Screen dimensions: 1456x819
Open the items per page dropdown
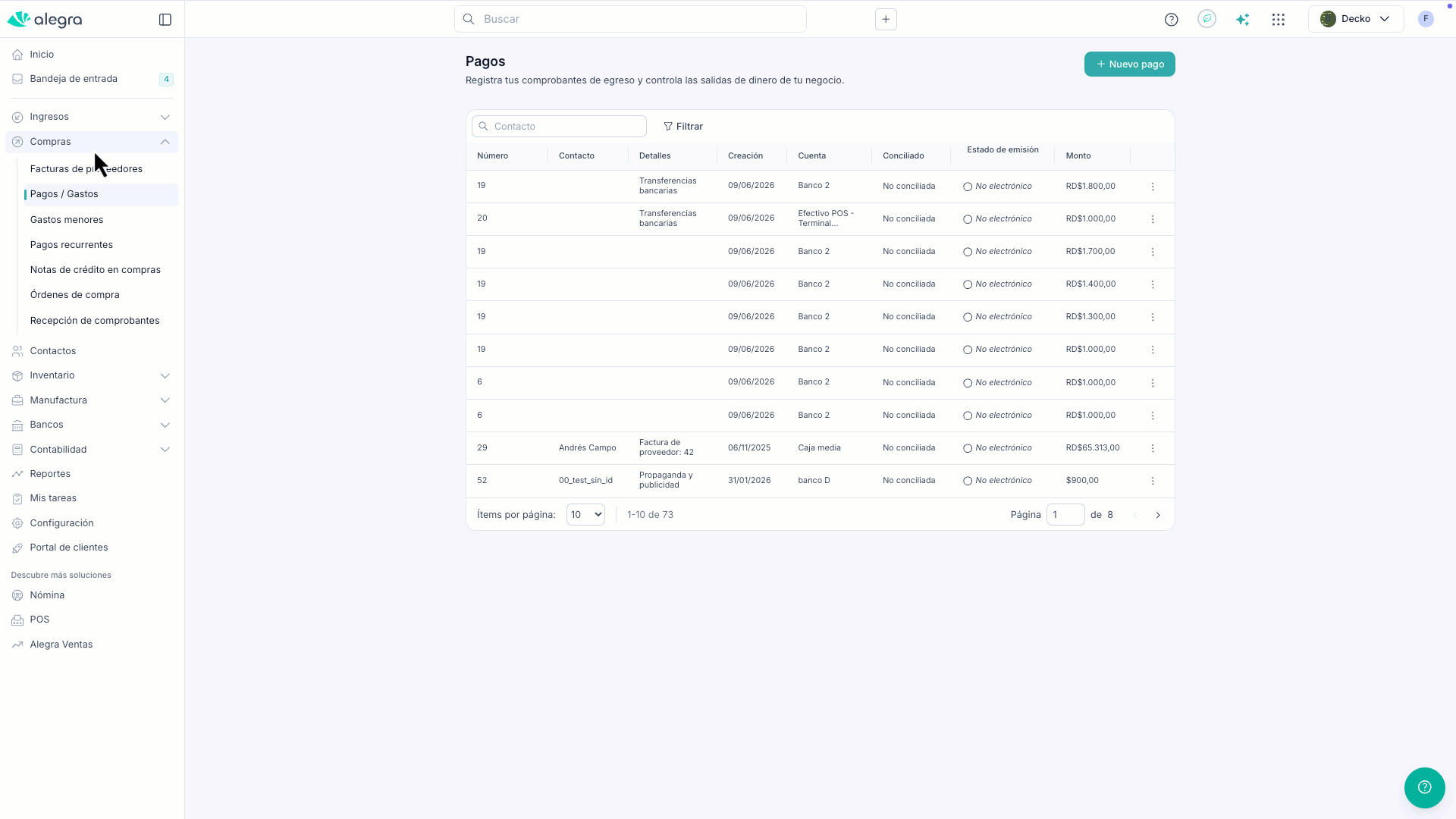pyautogui.click(x=585, y=515)
